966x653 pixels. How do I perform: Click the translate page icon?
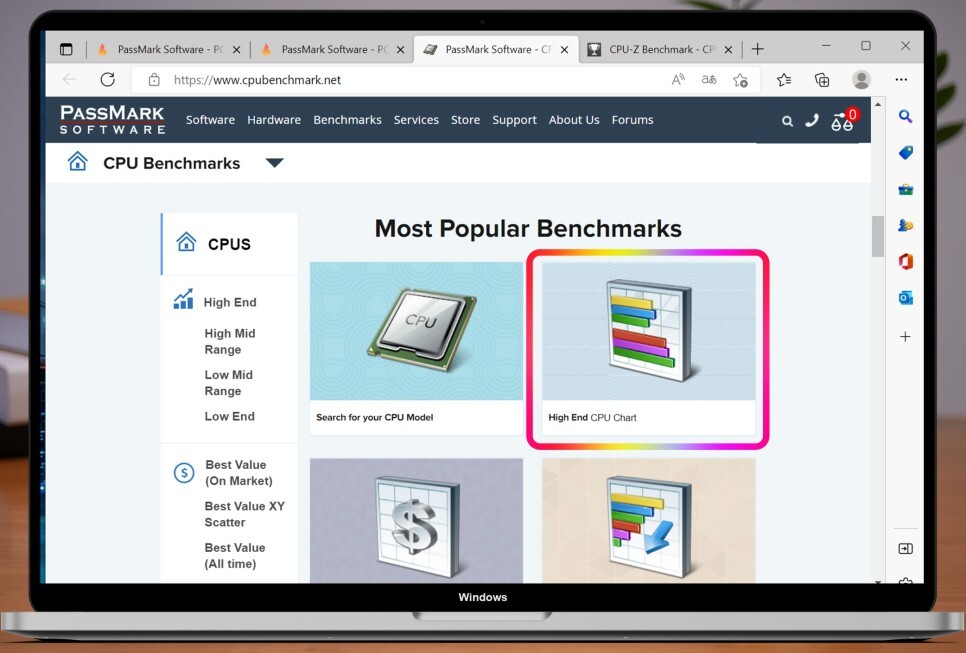pyautogui.click(x=709, y=79)
